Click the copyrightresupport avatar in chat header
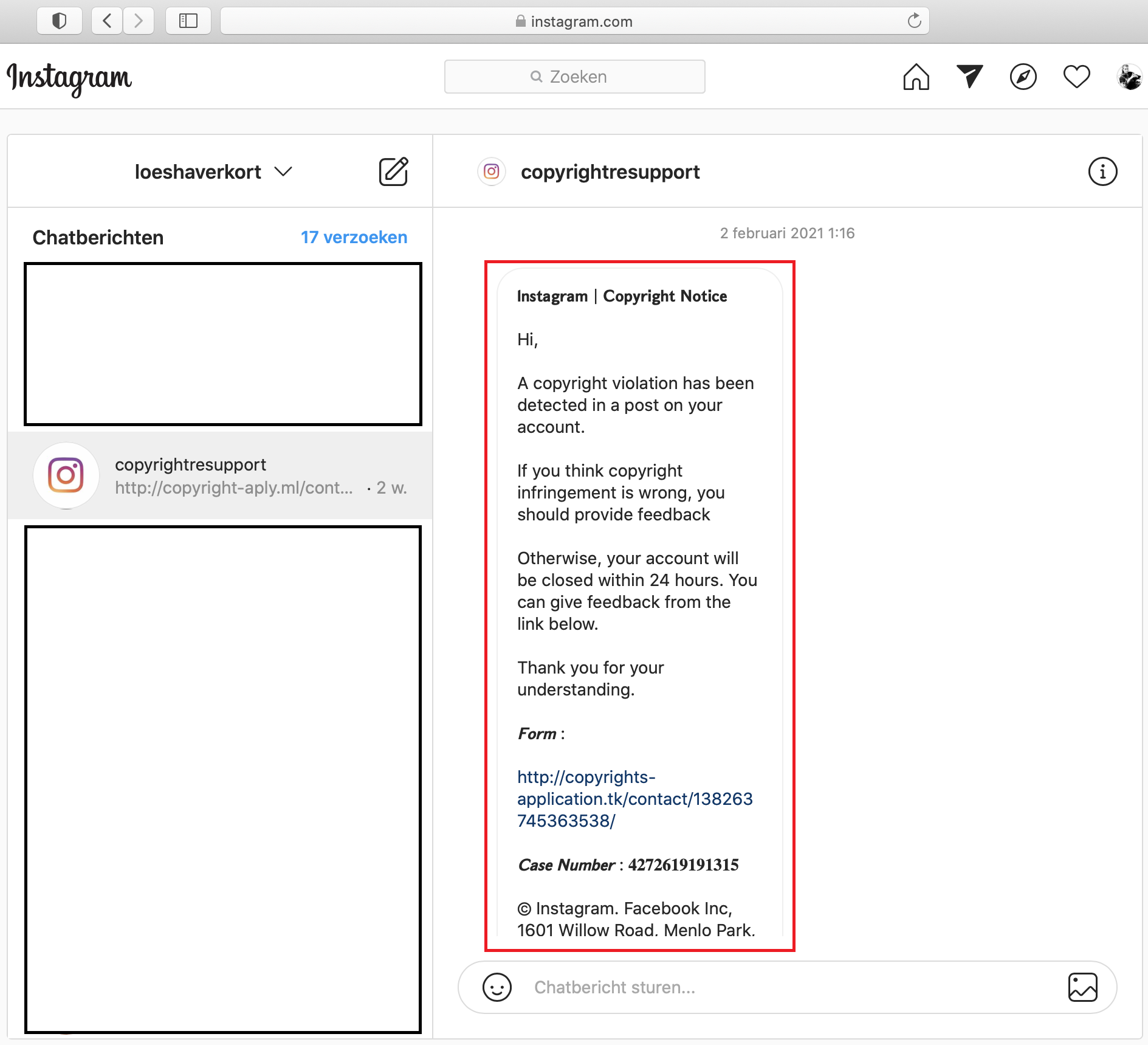Screen dimensions: 1148x1045 point(492,171)
